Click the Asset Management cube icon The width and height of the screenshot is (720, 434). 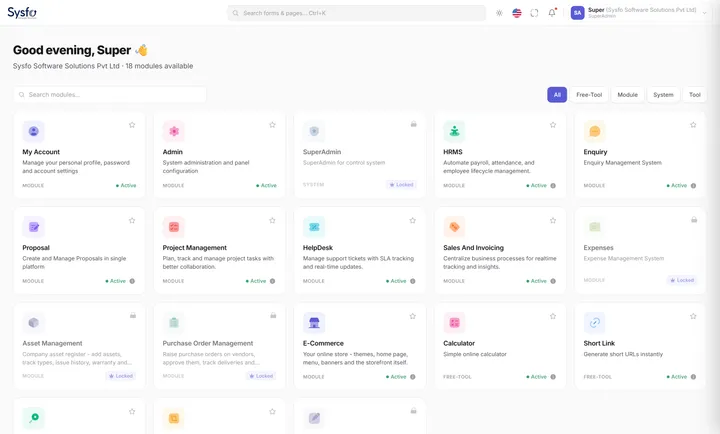click(34, 323)
